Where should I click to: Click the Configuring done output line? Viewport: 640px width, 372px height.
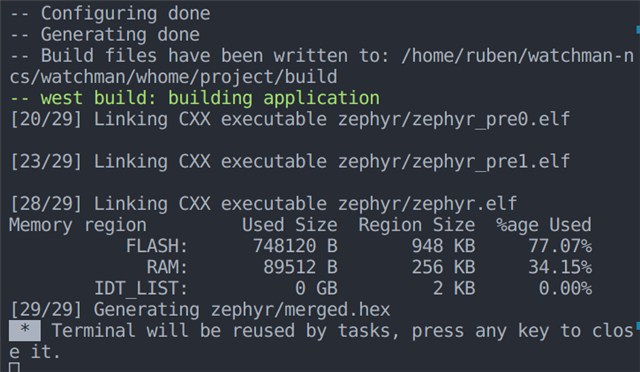(110, 13)
